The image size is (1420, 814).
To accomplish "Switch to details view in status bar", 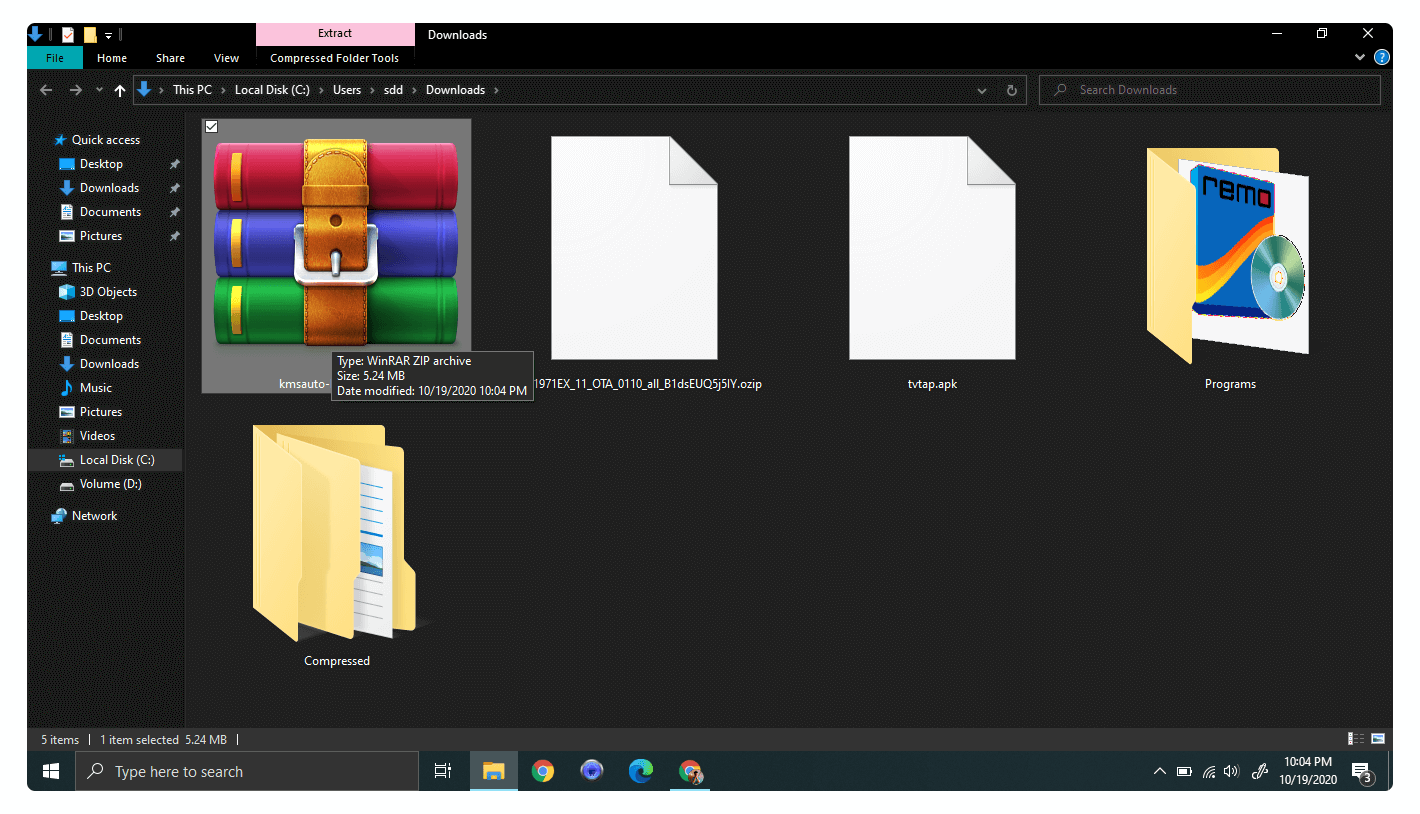I will coord(1356,739).
